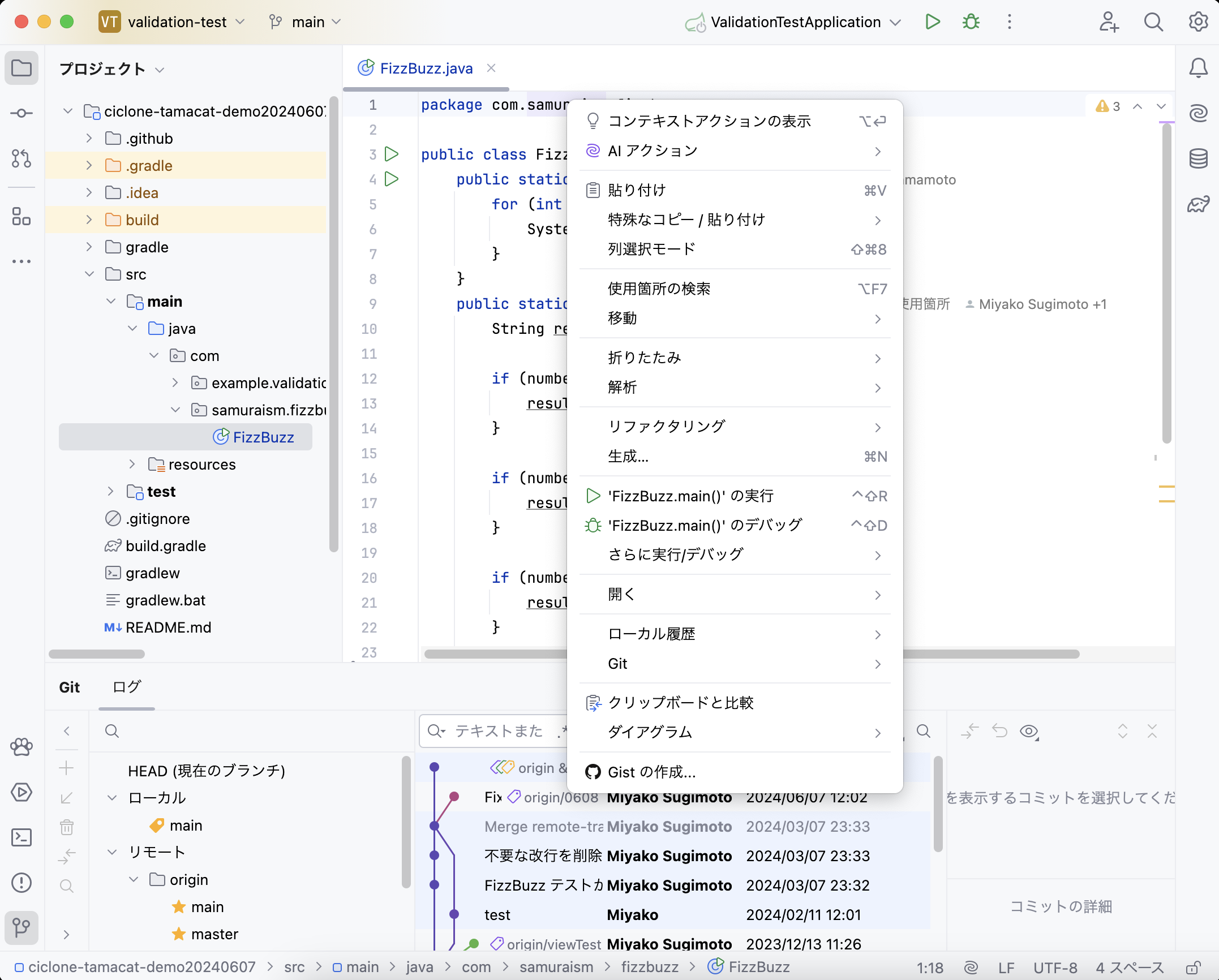Switch to the ログ tab
This screenshot has height=980, width=1219.
(x=127, y=687)
